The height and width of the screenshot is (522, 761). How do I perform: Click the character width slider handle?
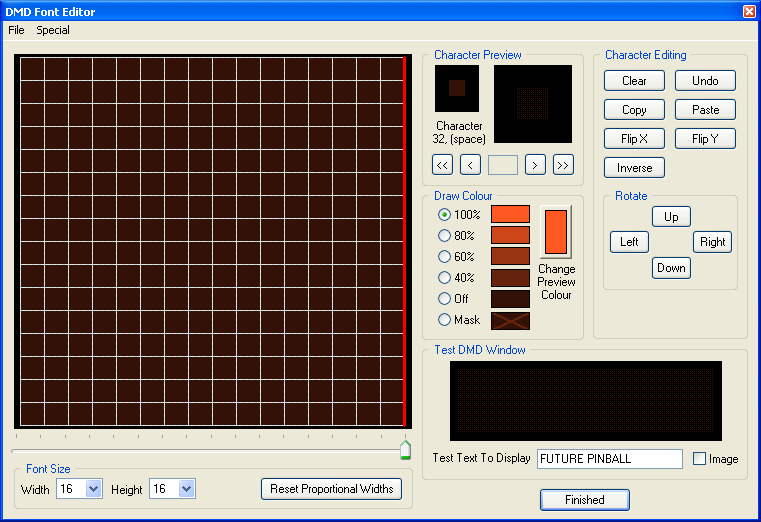pyautogui.click(x=405, y=450)
